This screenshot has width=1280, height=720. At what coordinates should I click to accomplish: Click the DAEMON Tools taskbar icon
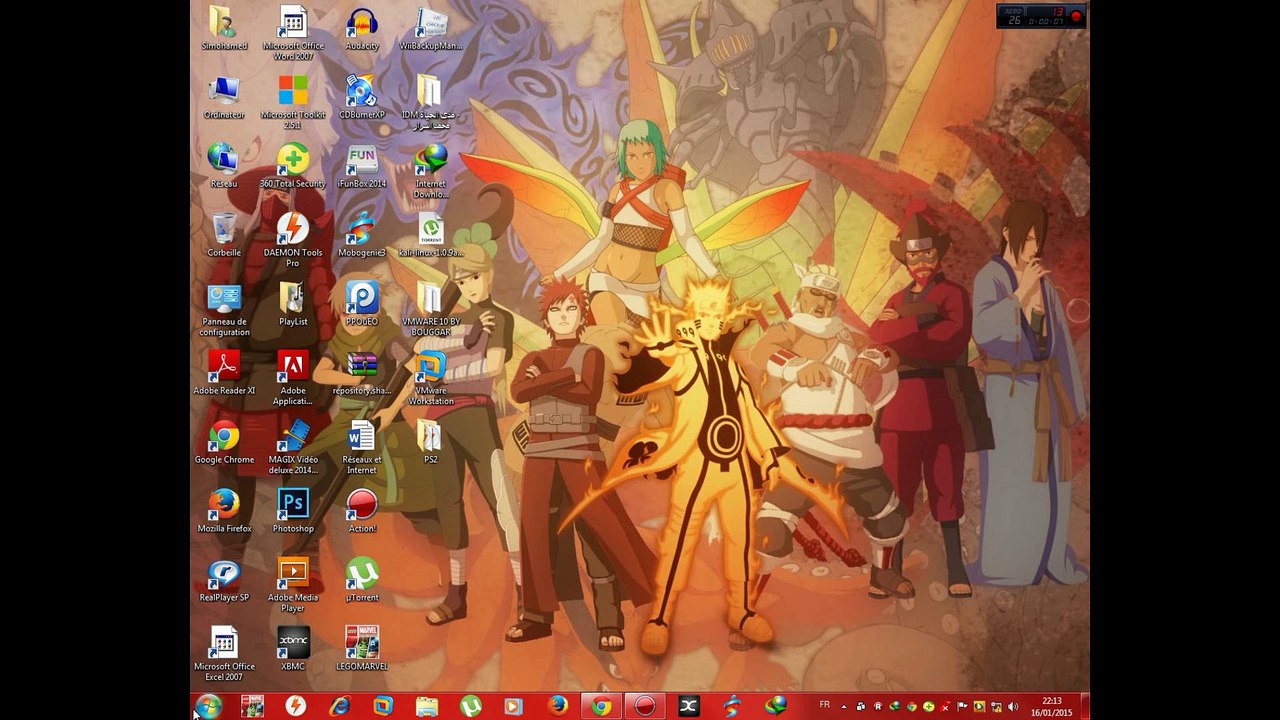click(x=295, y=706)
